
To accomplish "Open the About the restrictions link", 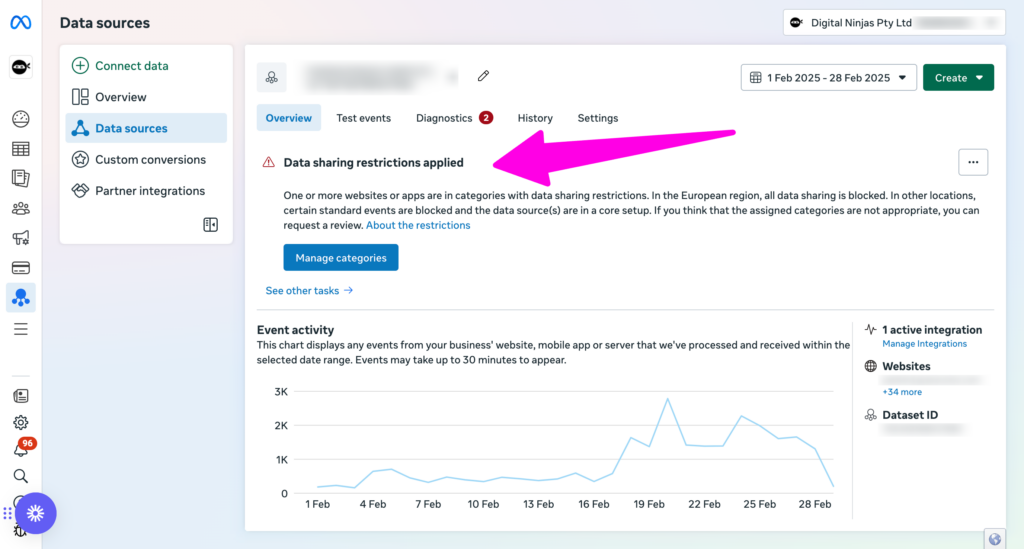I will tap(418, 225).
